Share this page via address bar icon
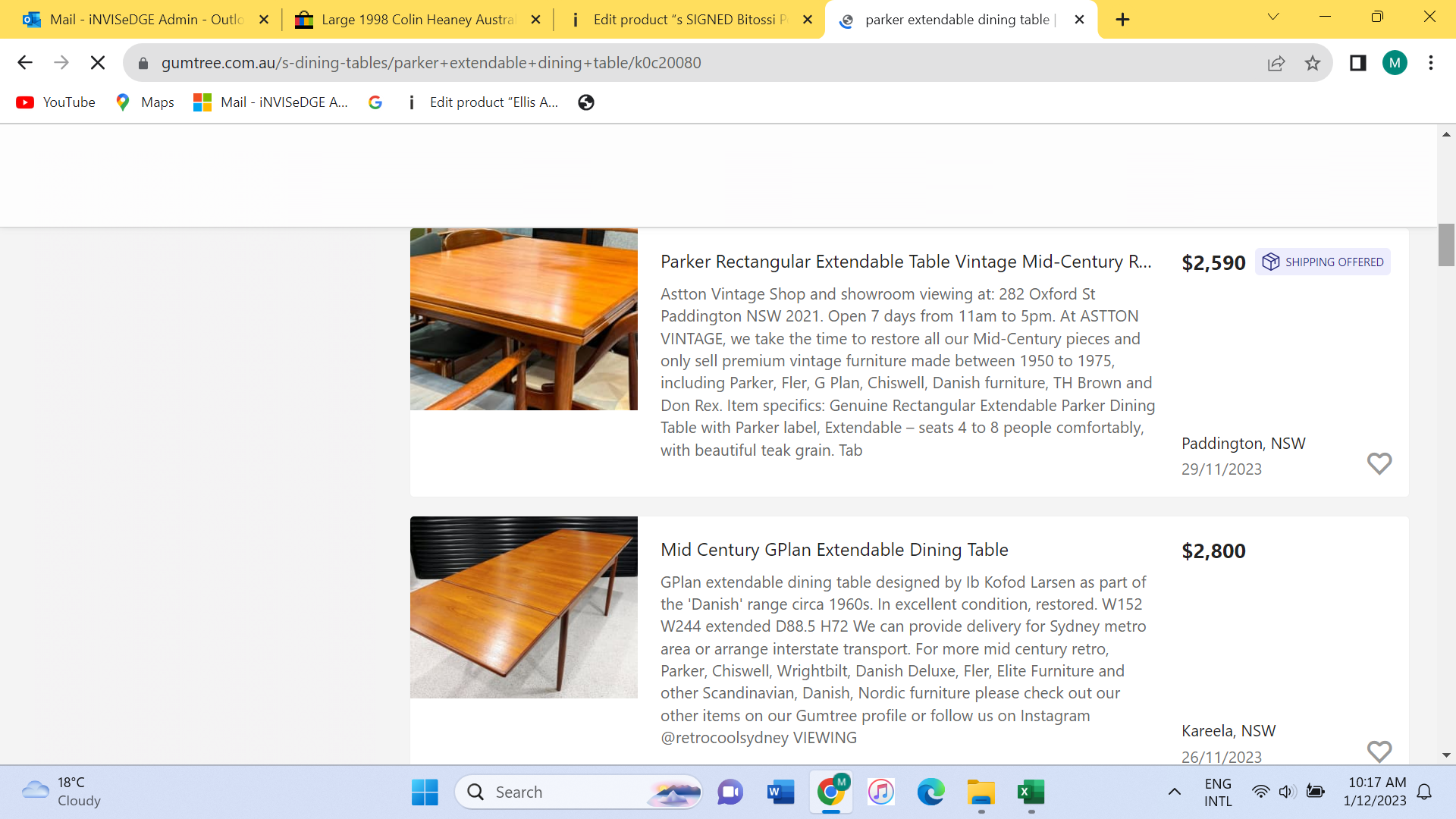This screenshot has height=819, width=1456. [1276, 63]
